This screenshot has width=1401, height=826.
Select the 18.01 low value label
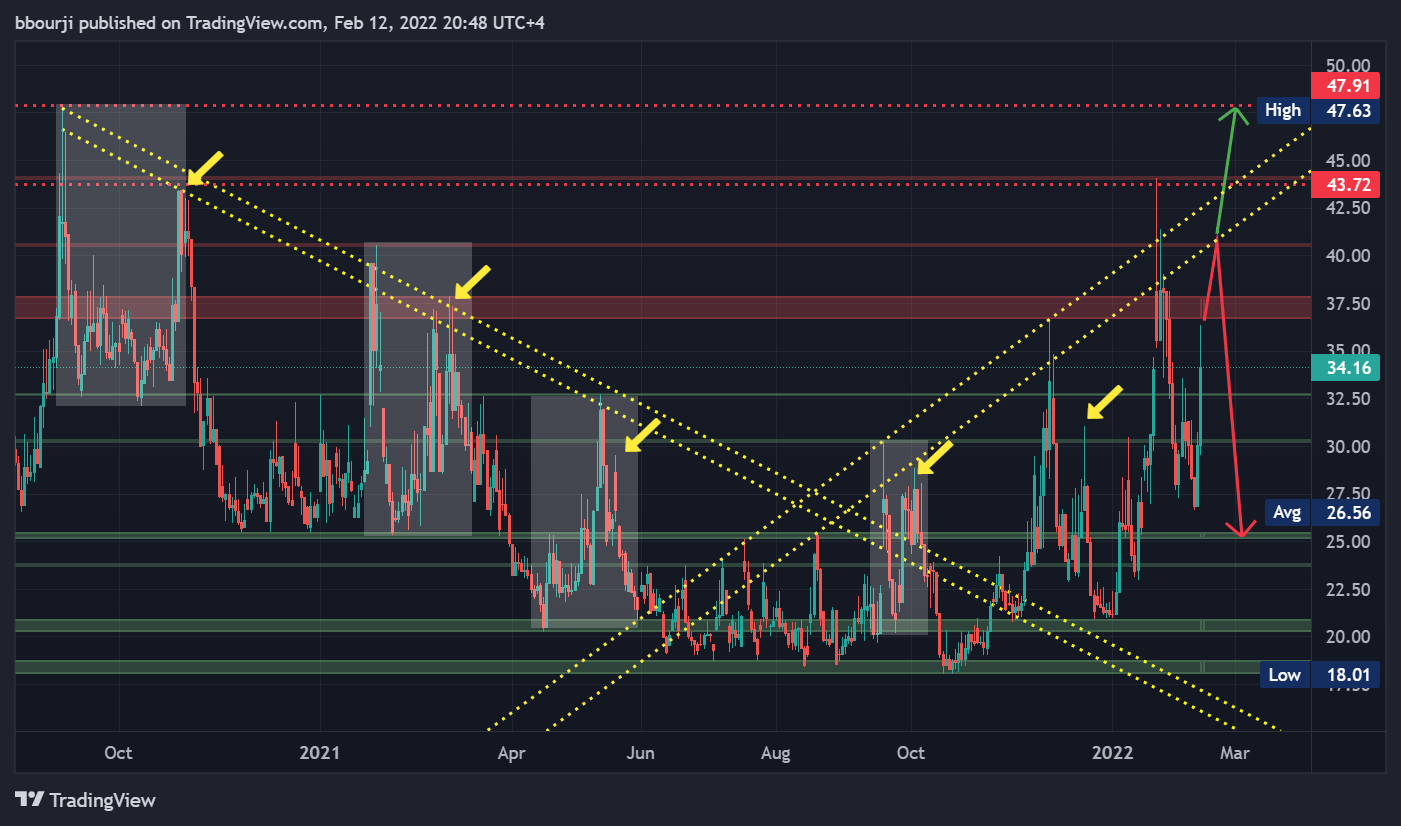click(1345, 675)
